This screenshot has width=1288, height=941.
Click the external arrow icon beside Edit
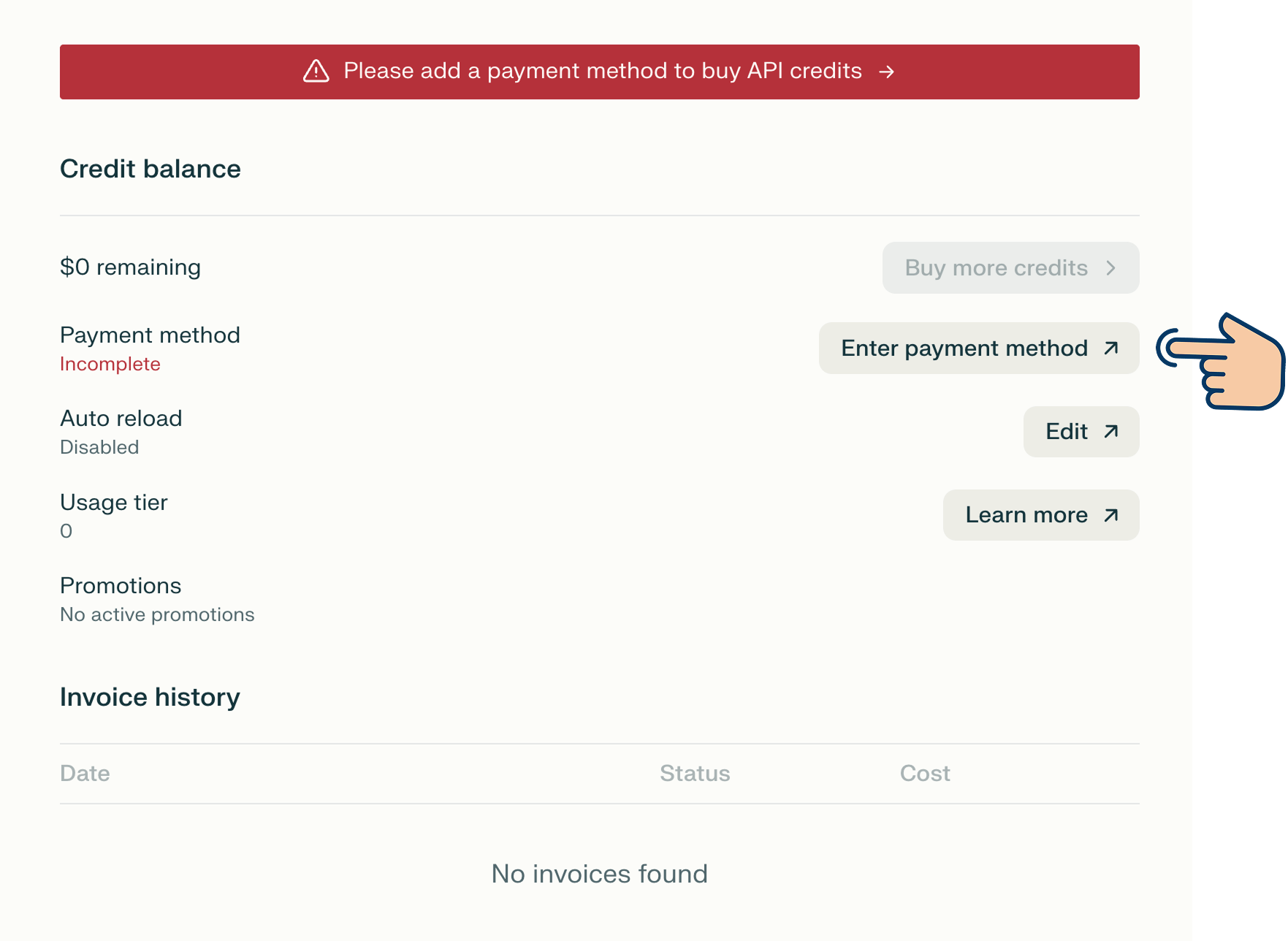tap(1110, 432)
